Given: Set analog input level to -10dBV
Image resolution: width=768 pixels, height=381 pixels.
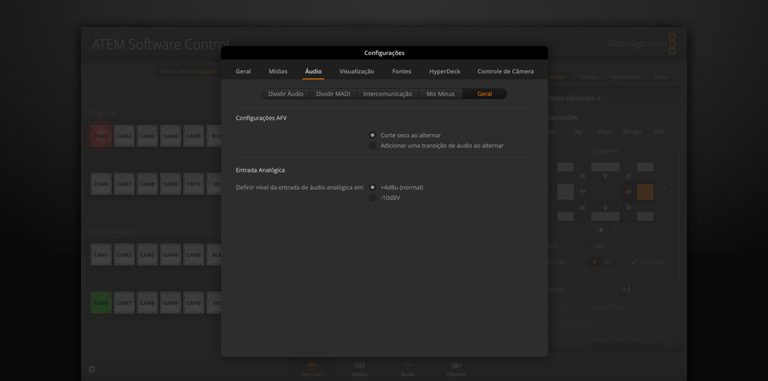Looking at the screenshot, I should (x=373, y=198).
